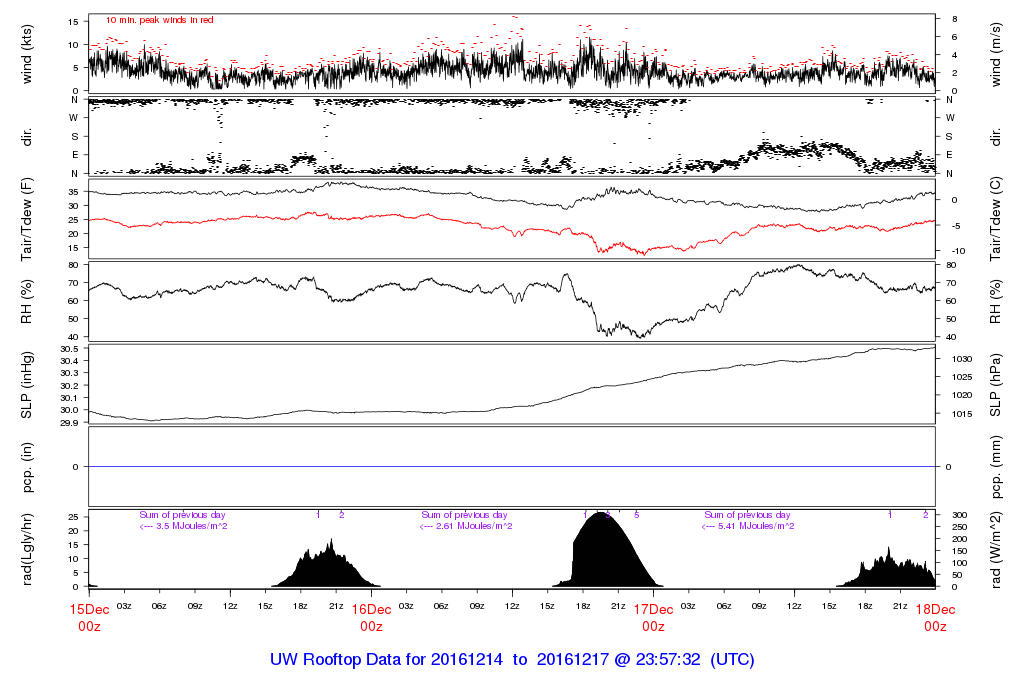
Task: Select the 'Tair/Tdew (C)' axis label
Action: pyautogui.click(x=997, y=217)
